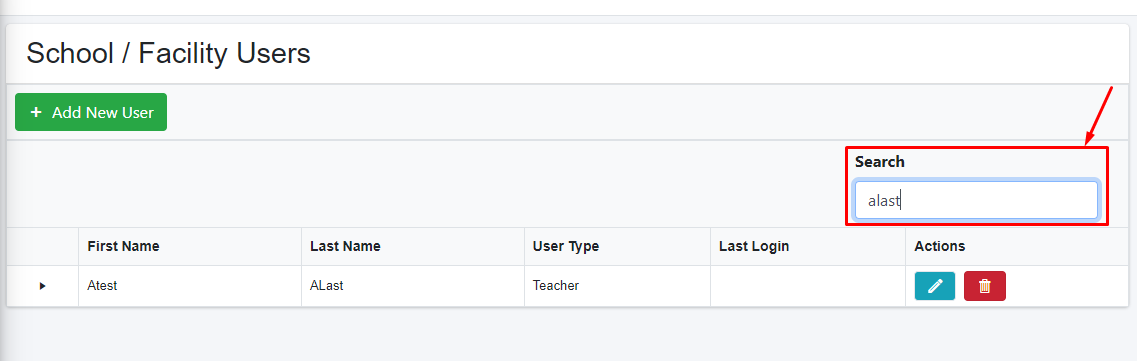This screenshot has height=361, width=1137.
Task: Expand the Atest row details triangle
Action: click(x=43, y=286)
